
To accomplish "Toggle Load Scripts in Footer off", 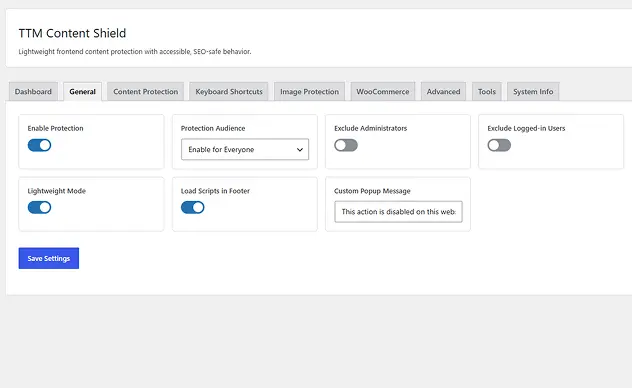I will click(193, 207).
